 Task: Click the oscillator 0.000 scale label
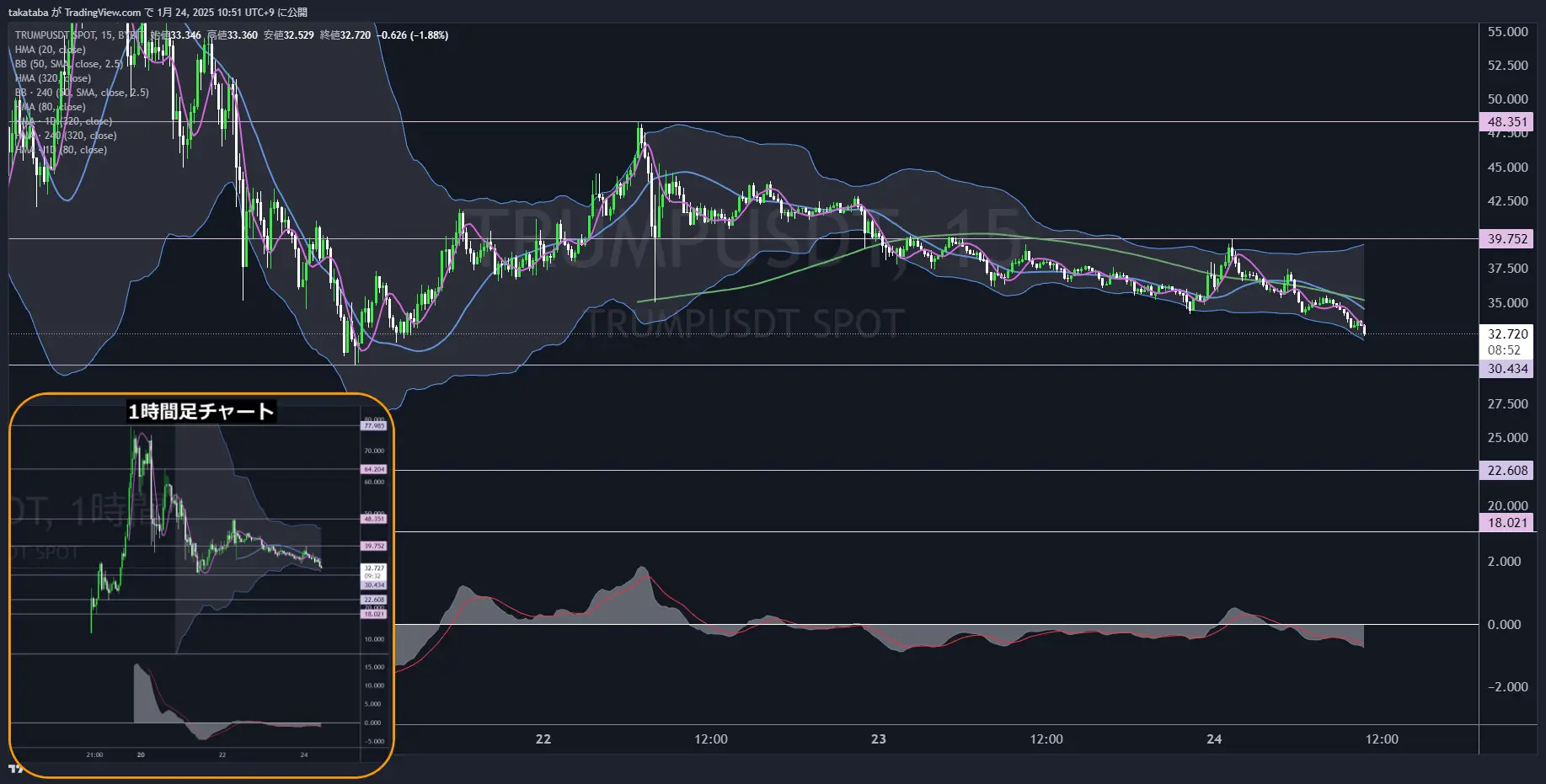point(1504,625)
